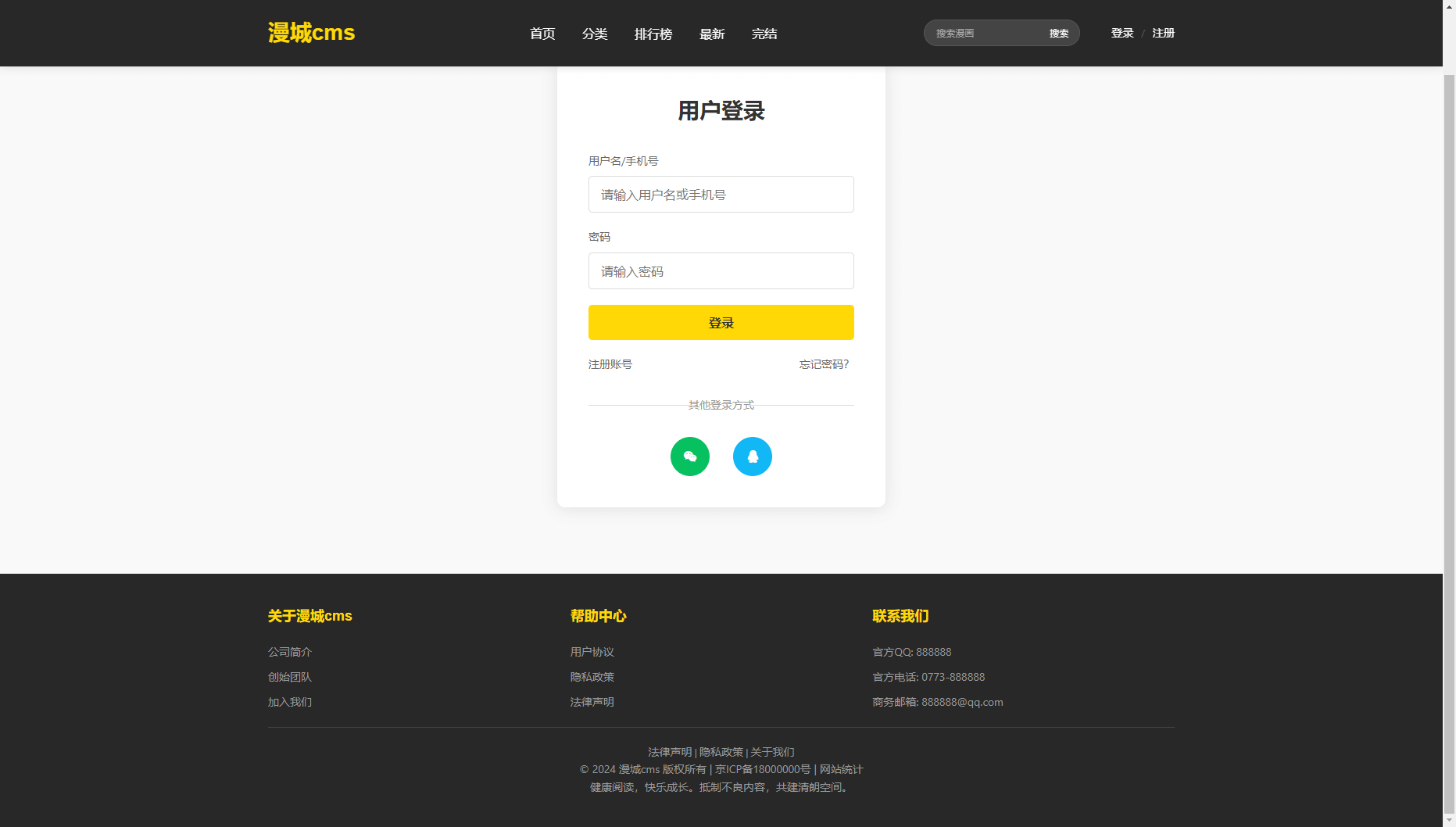Click the password input field
Screen dimensions: 1456x827
pyautogui.click(x=721, y=271)
